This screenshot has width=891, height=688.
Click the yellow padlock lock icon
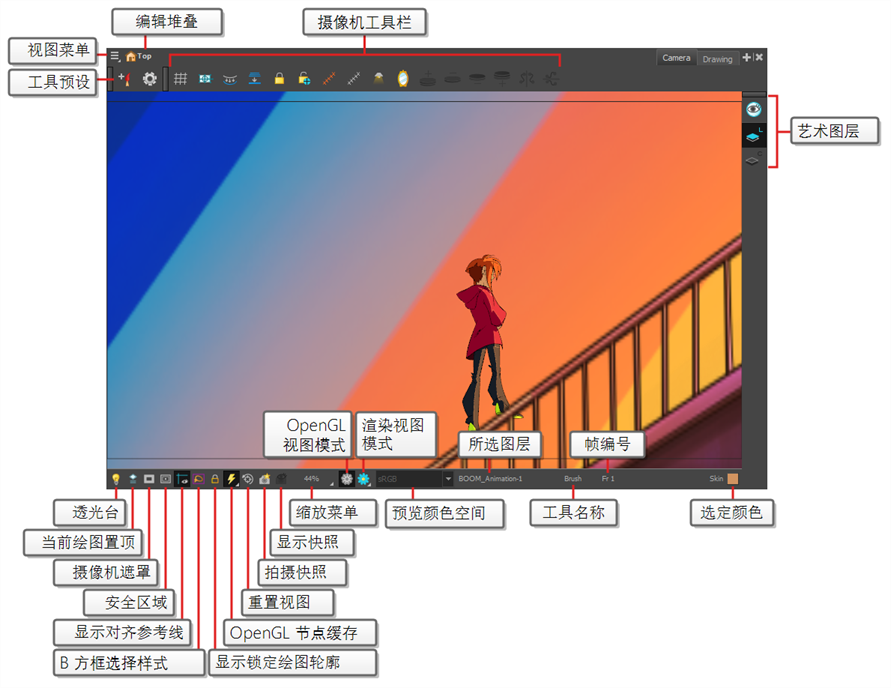(279, 78)
